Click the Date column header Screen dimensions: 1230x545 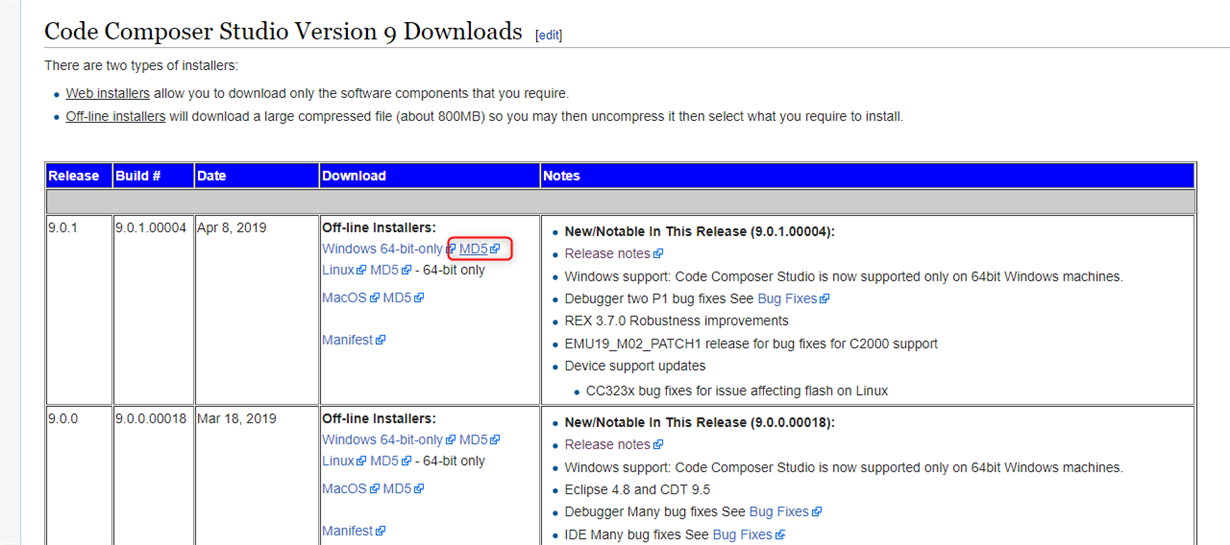click(256, 175)
